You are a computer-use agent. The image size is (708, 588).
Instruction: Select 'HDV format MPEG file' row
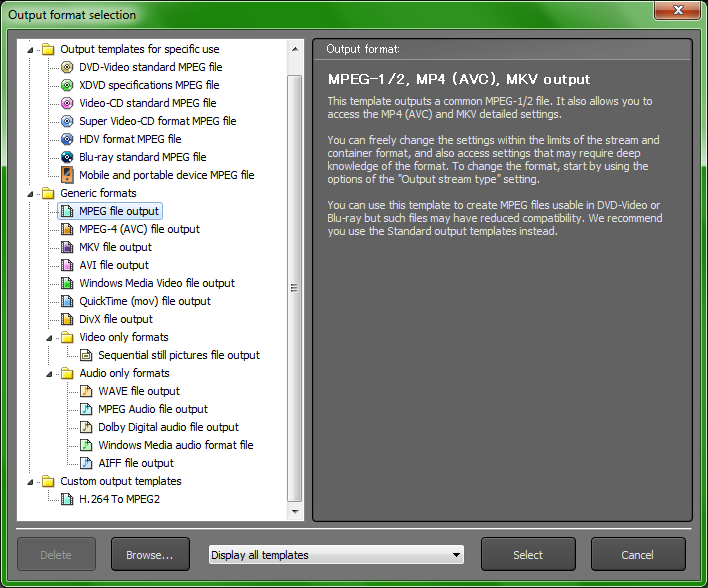pos(130,139)
